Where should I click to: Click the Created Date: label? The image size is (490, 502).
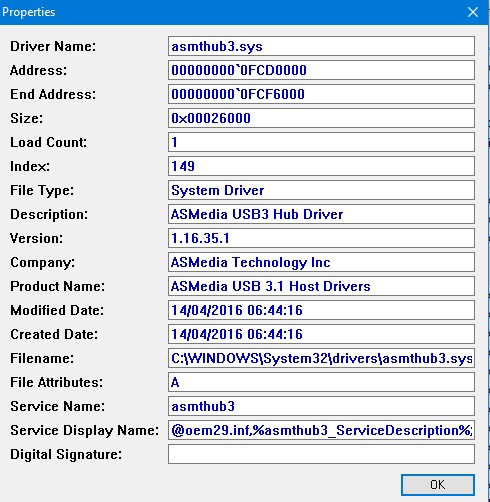(x=54, y=334)
